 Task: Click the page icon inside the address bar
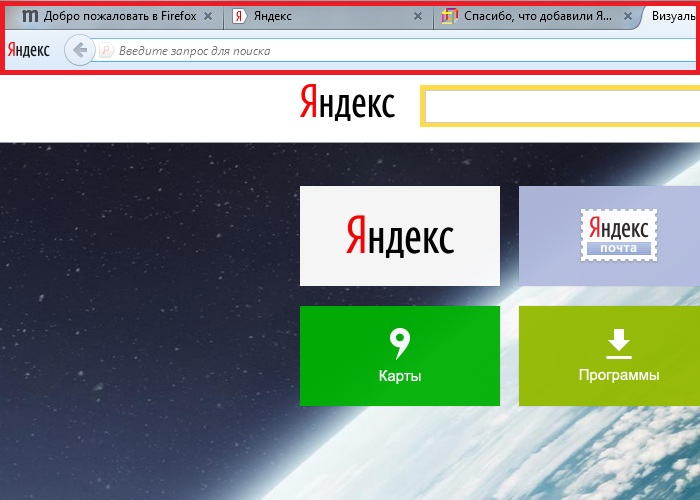click(x=106, y=51)
